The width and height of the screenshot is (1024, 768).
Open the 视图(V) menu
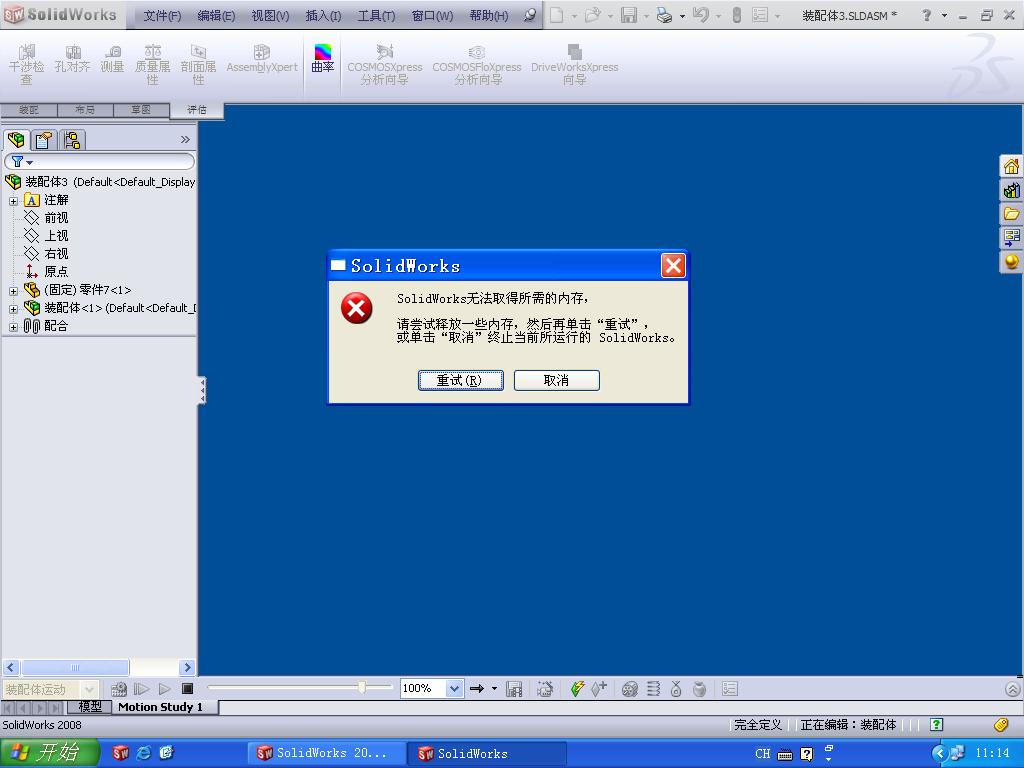pyautogui.click(x=270, y=16)
